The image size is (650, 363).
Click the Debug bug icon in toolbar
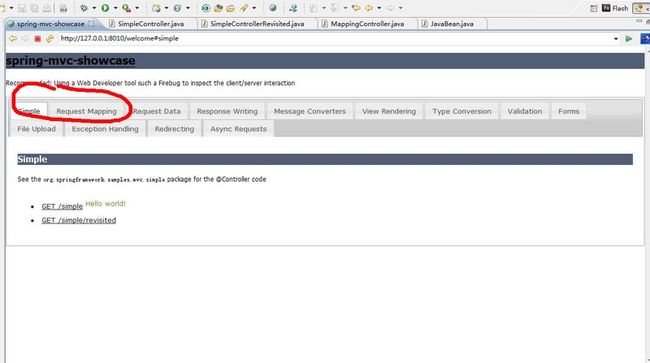point(84,8)
